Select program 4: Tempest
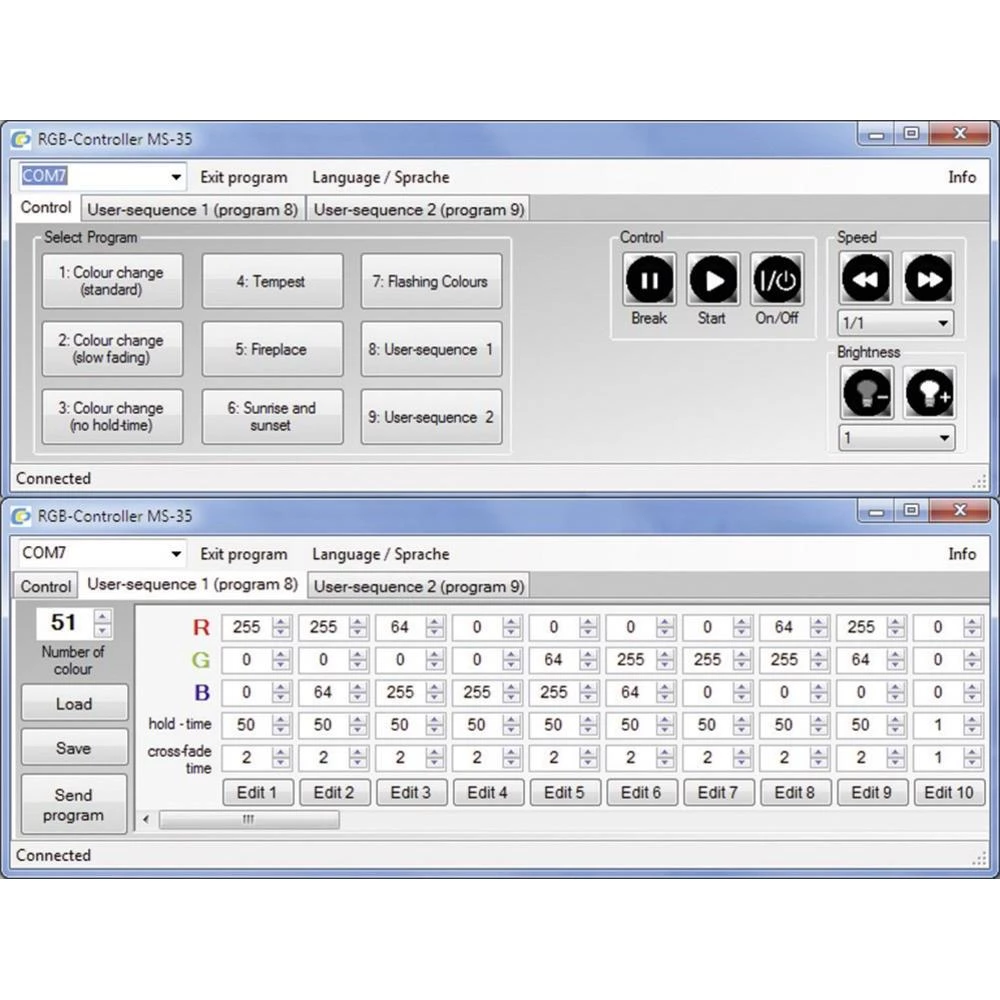 click(272, 281)
